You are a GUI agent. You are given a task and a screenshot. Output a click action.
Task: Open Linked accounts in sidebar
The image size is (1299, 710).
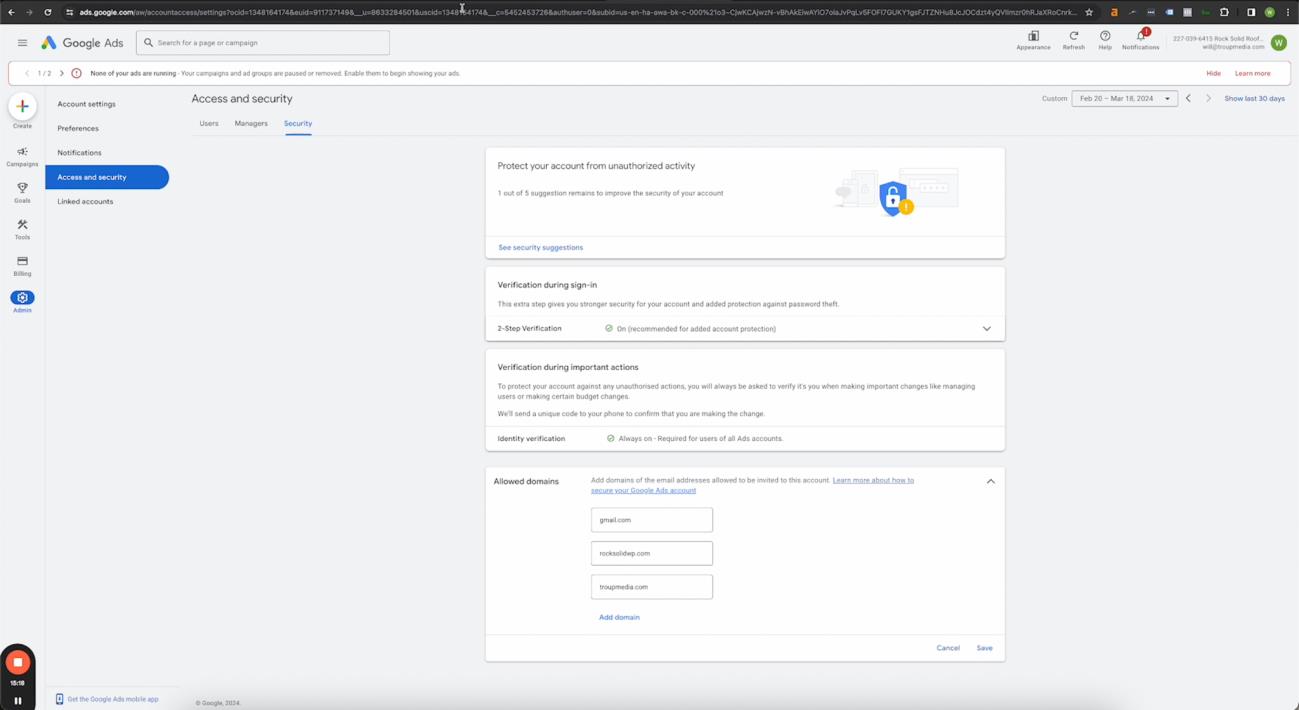tap(85, 202)
